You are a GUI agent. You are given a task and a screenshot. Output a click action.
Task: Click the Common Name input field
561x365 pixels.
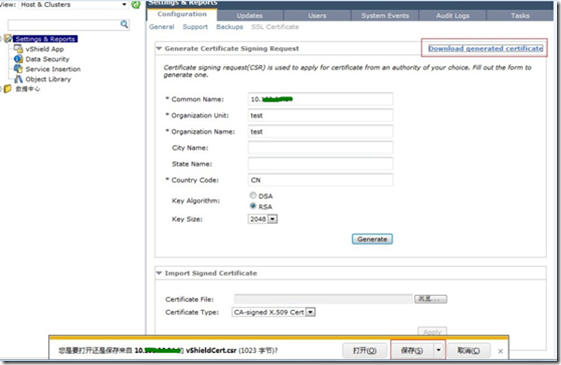coord(320,99)
